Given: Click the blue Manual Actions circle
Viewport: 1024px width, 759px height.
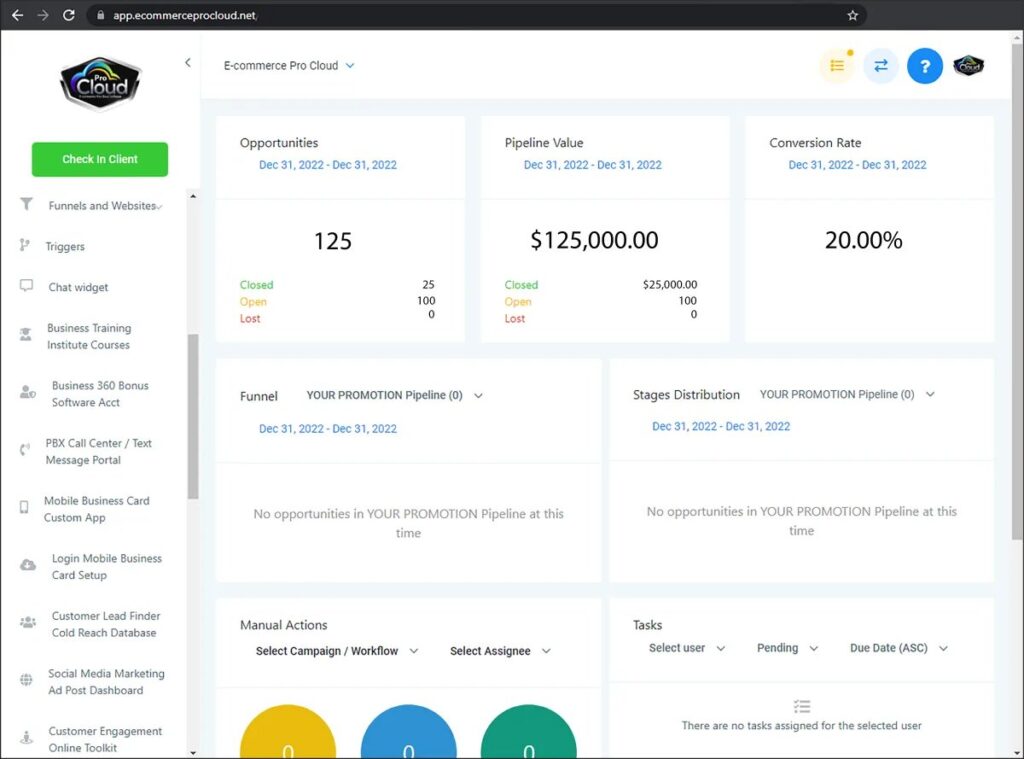Looking at the screenshot, I should [x=408, y=732].
